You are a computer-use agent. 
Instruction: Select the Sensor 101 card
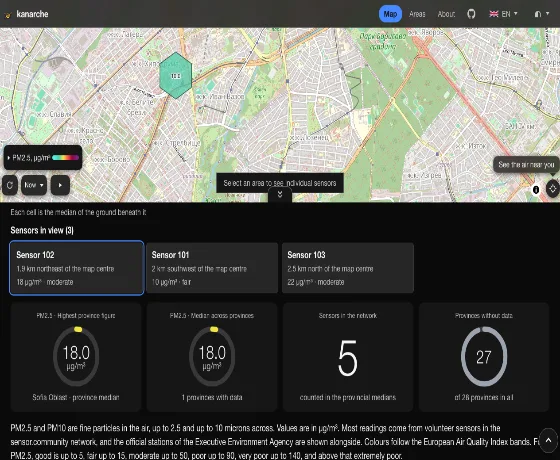tap(212, 268)
